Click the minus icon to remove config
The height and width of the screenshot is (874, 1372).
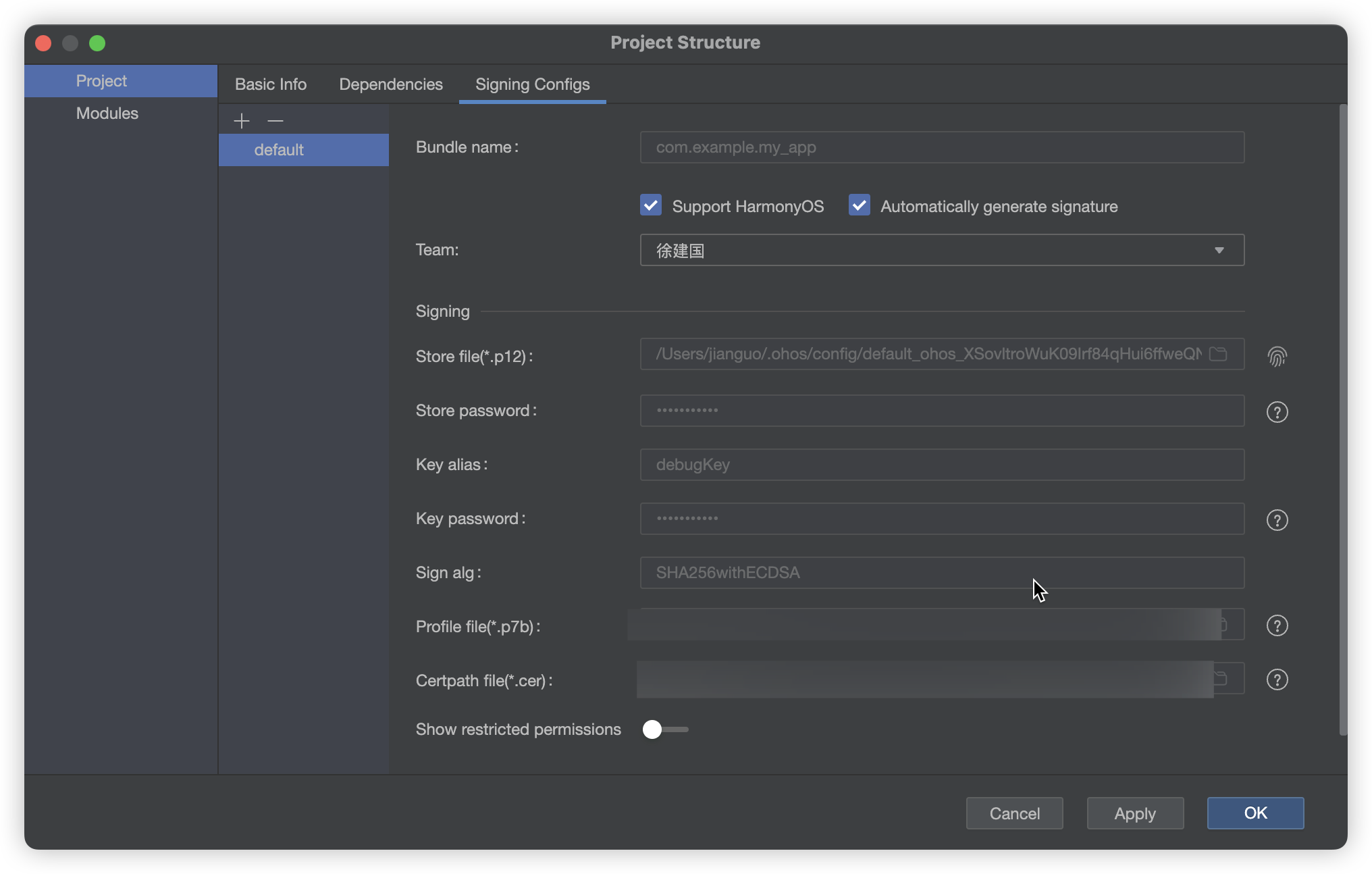point(275,121)
